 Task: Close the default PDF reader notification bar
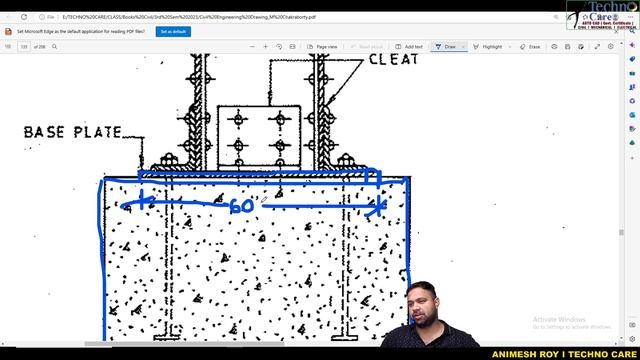[616, 31]
